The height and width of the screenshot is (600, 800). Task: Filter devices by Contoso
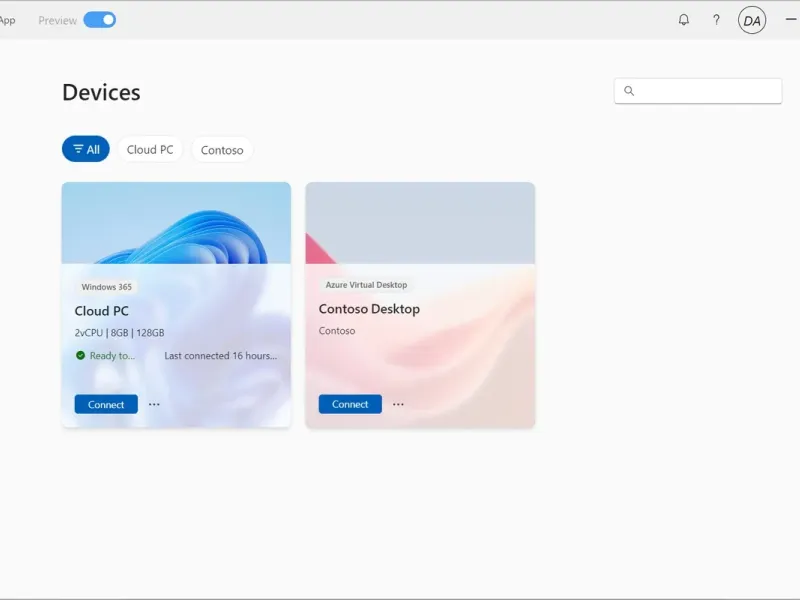(x=222, y=150)
